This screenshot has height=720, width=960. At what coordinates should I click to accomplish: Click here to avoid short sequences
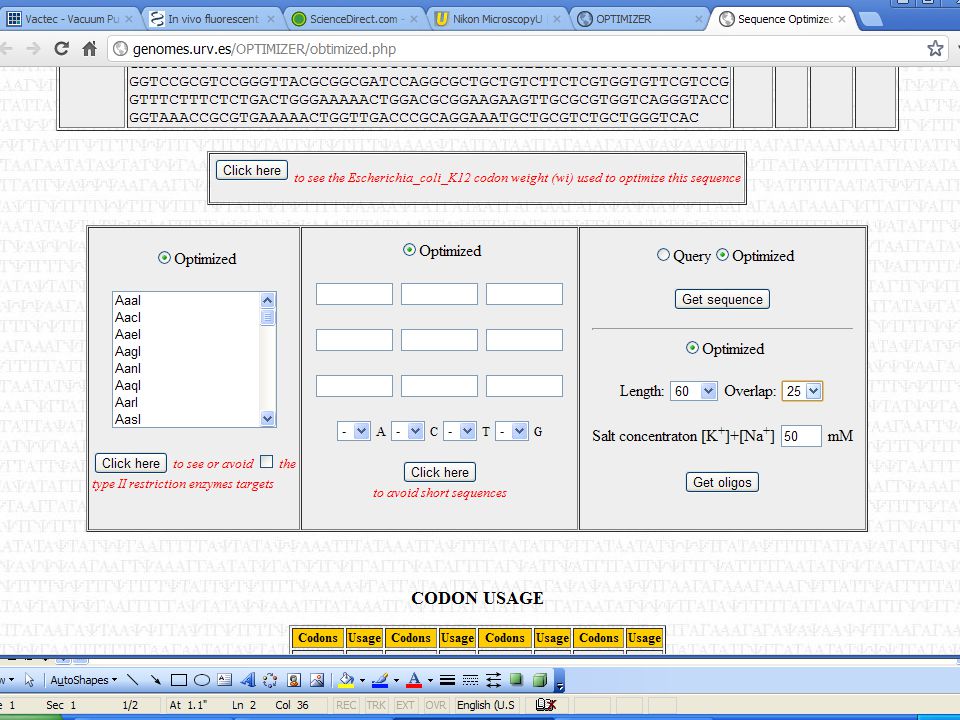(x=440, y=472)
